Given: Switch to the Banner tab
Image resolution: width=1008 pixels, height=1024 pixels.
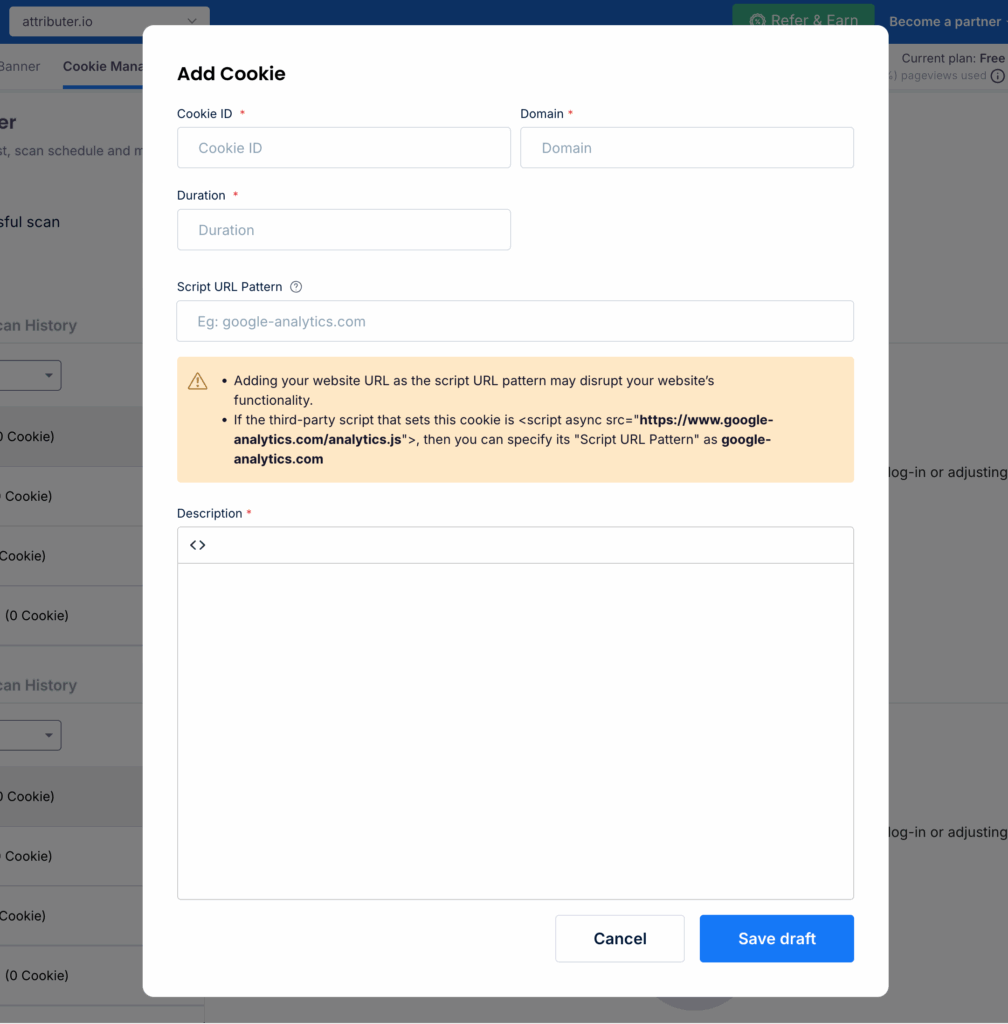Looking at the screenshot, I should (20, 67).
